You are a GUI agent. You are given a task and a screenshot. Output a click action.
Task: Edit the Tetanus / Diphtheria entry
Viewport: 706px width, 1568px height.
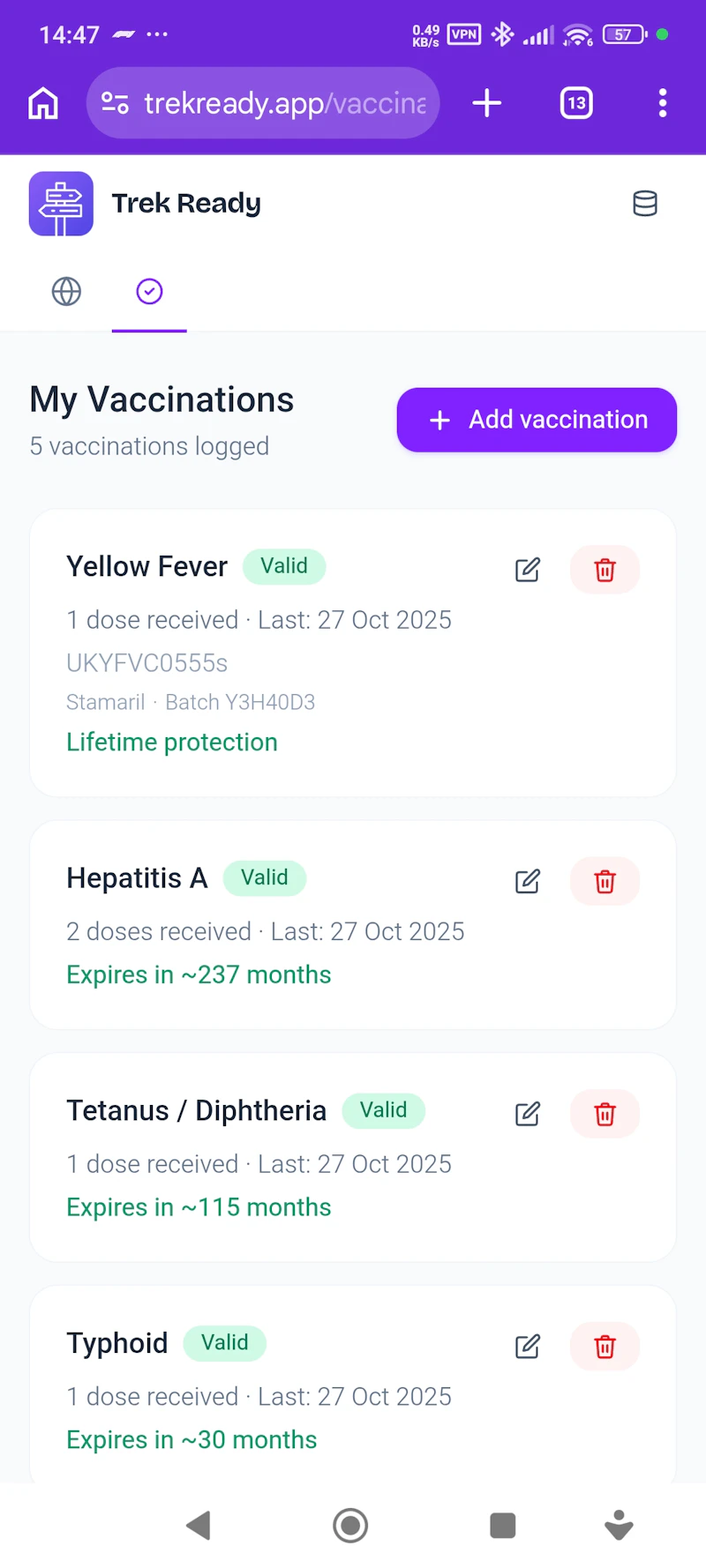[x=527, y=1114]
